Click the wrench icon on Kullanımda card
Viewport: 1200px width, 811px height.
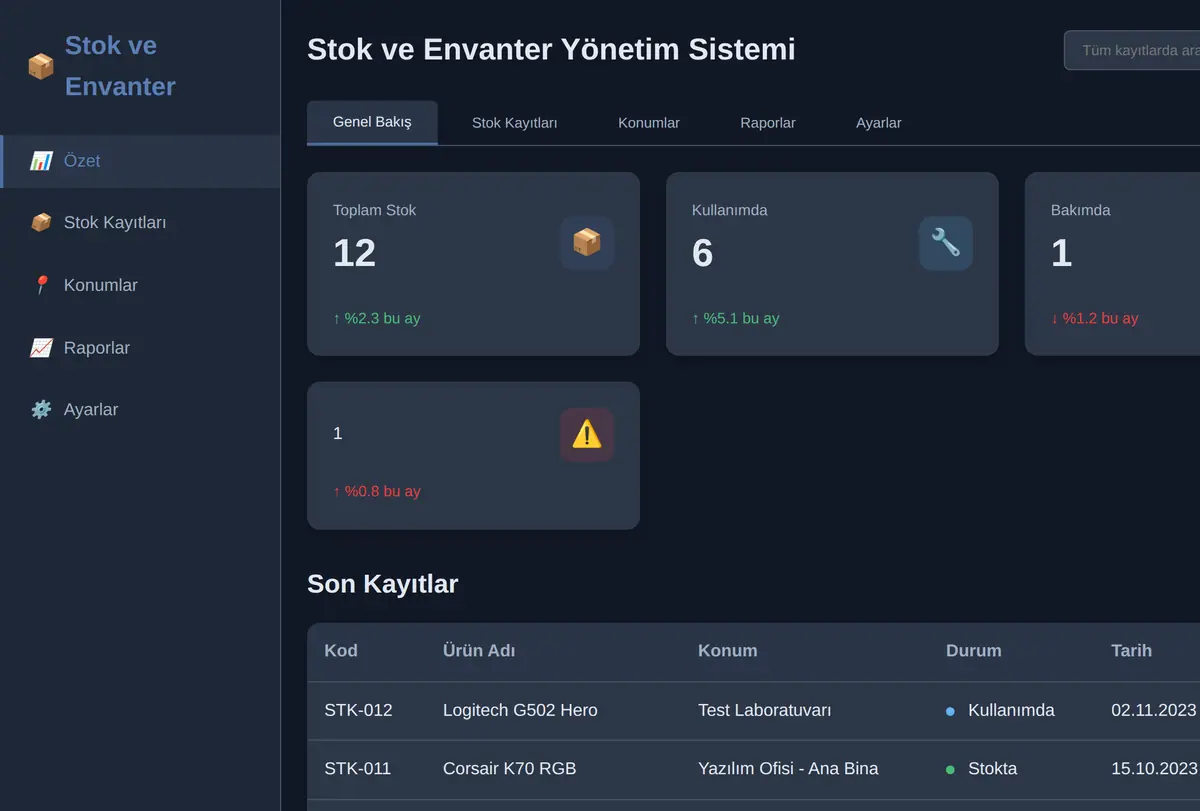946,243
